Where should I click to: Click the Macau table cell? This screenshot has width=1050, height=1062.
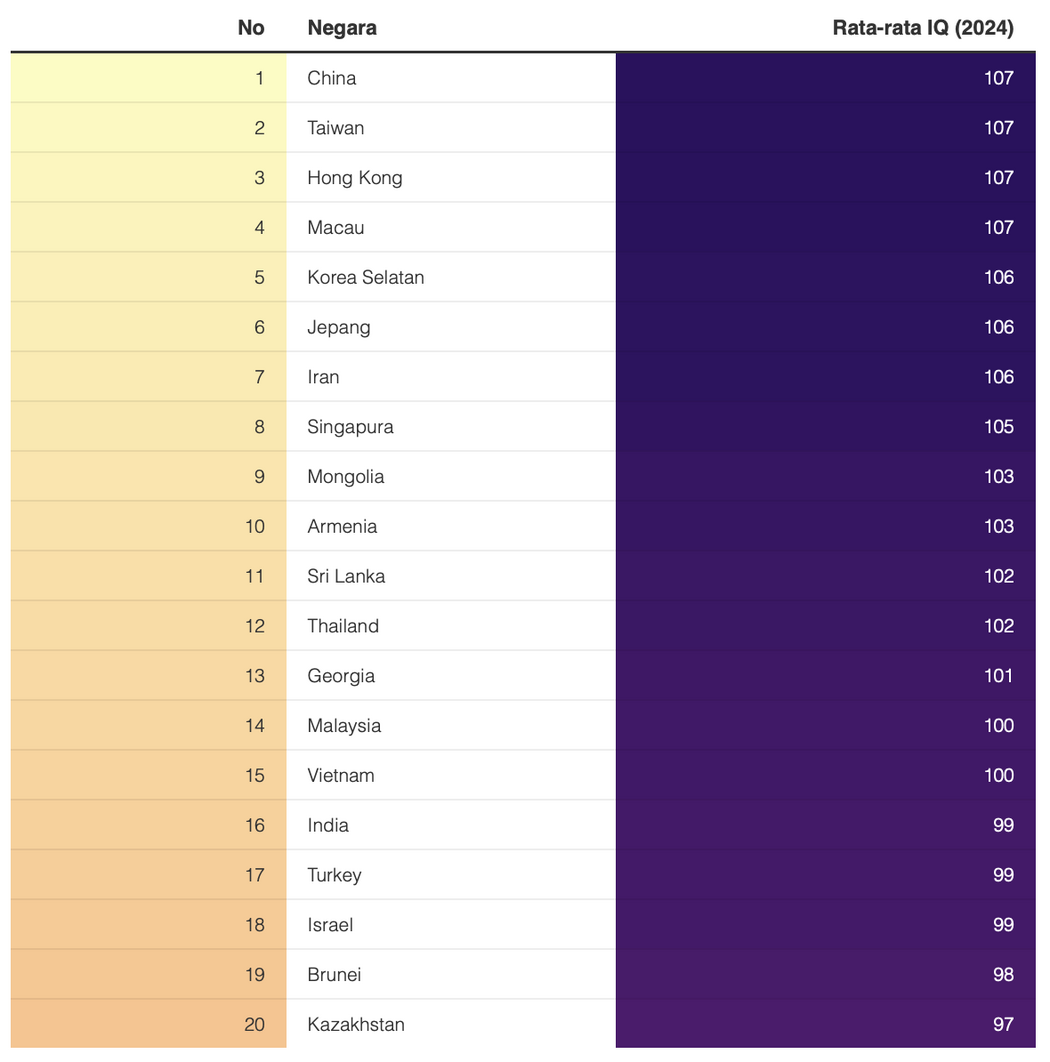[451, 228]
